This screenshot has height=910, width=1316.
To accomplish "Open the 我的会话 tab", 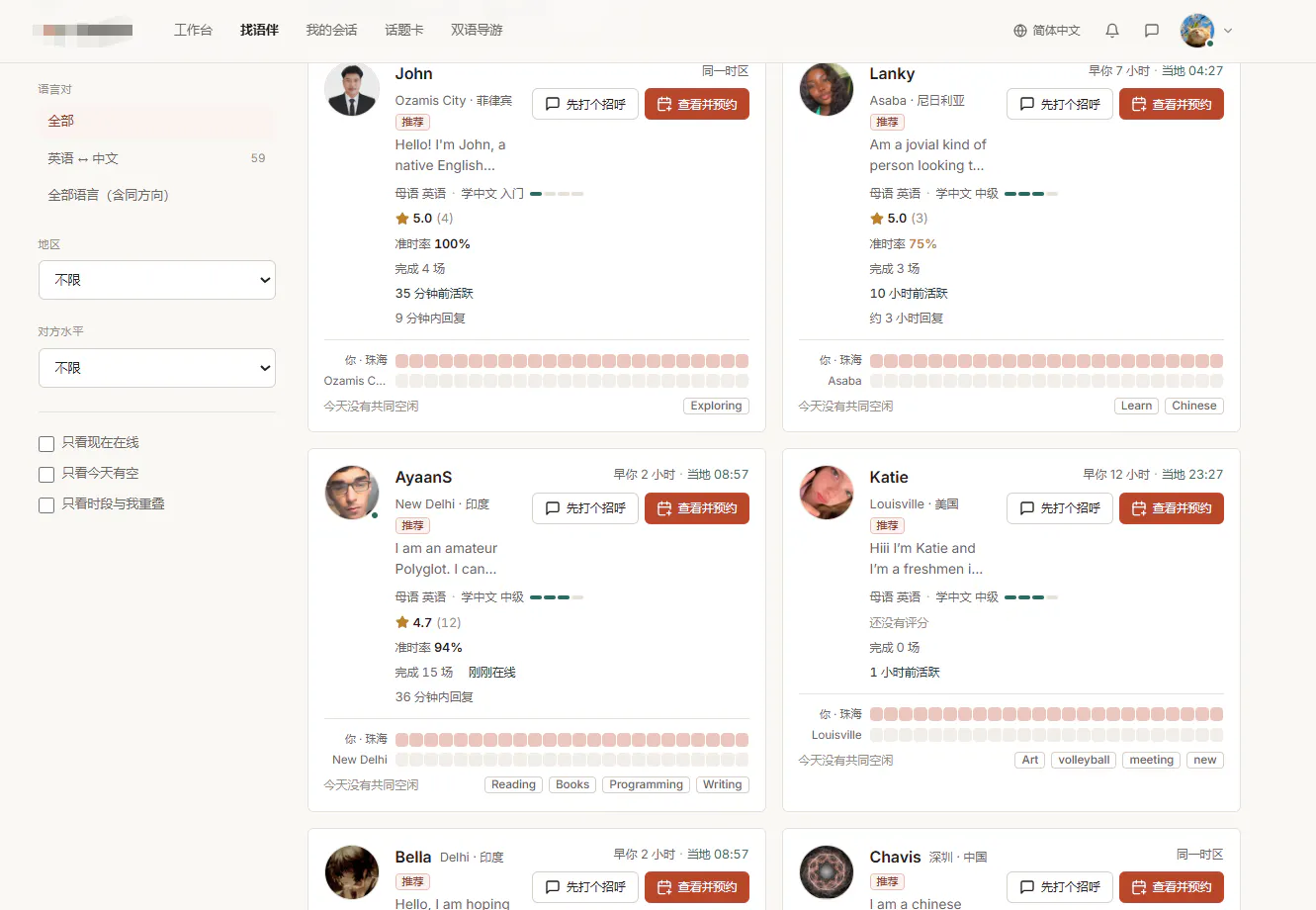I will (x=331, y=31).
